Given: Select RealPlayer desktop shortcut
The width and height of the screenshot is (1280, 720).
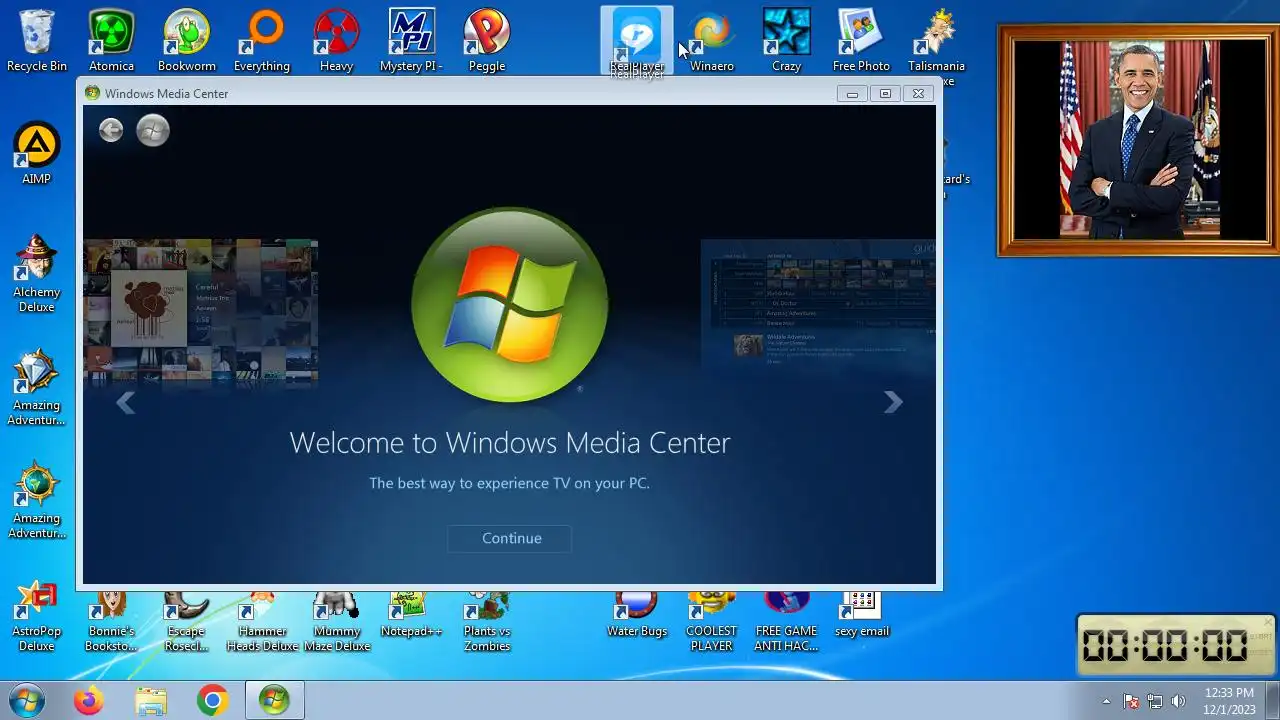Looking at the screenshot, I should 637,41.
